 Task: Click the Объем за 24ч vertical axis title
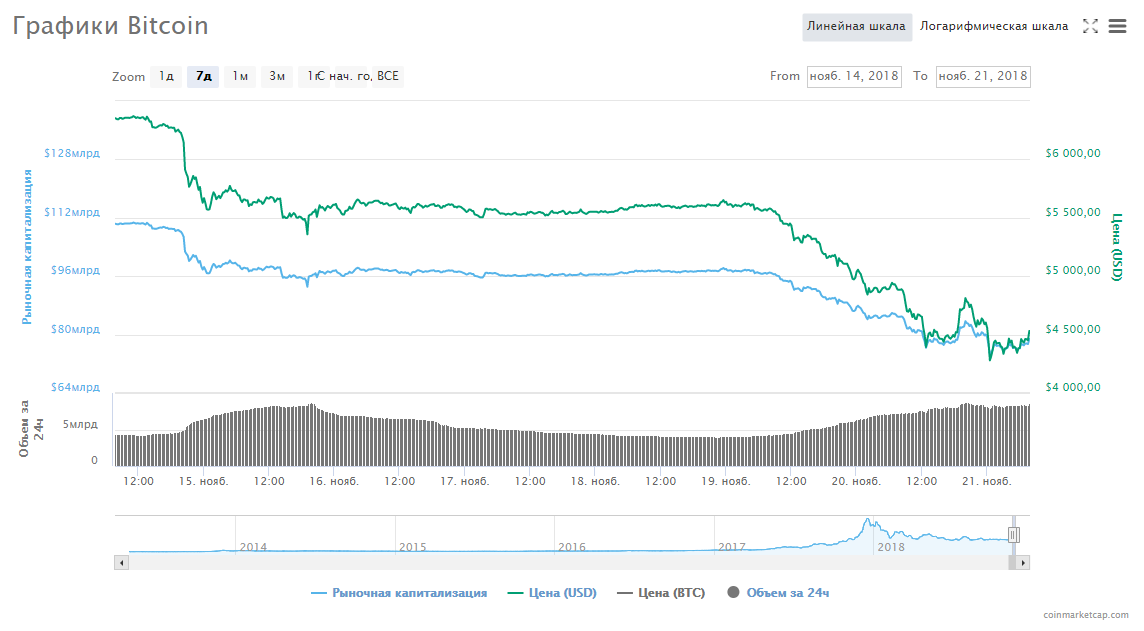pyautogui.click(x=31, y=429)
